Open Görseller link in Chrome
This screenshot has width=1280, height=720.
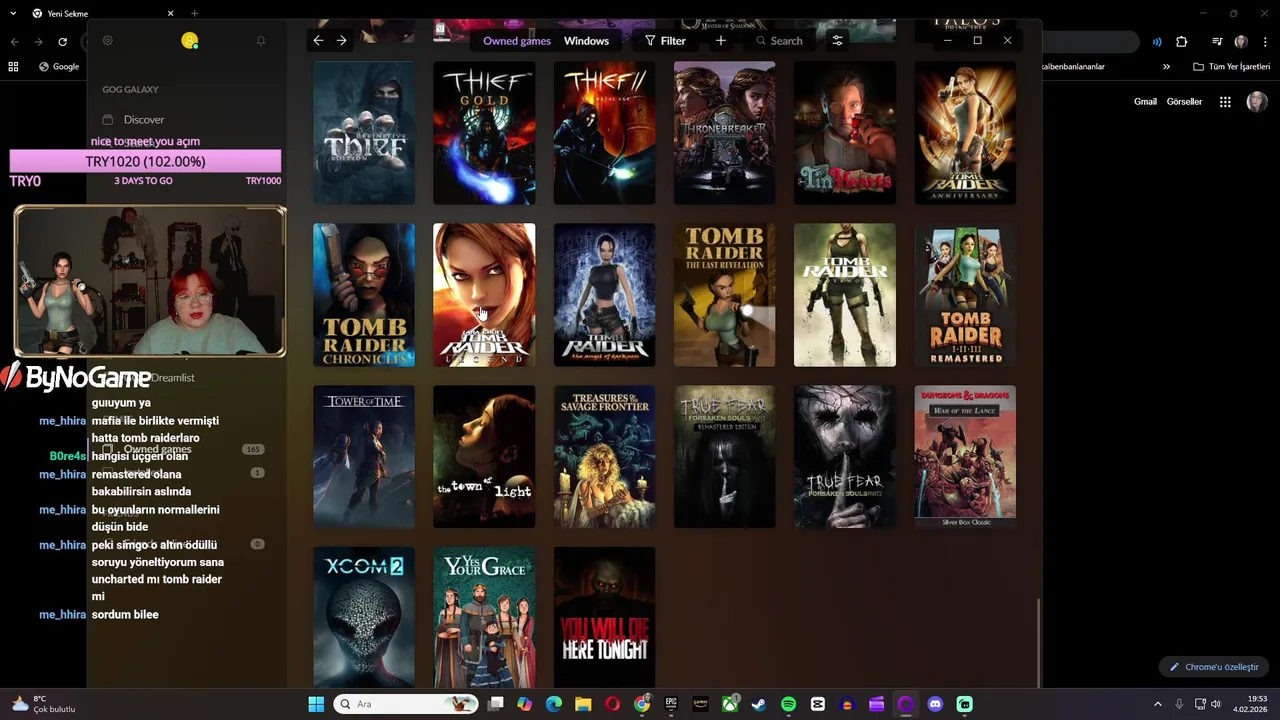pyautogui.click(x=1184, y=102)
